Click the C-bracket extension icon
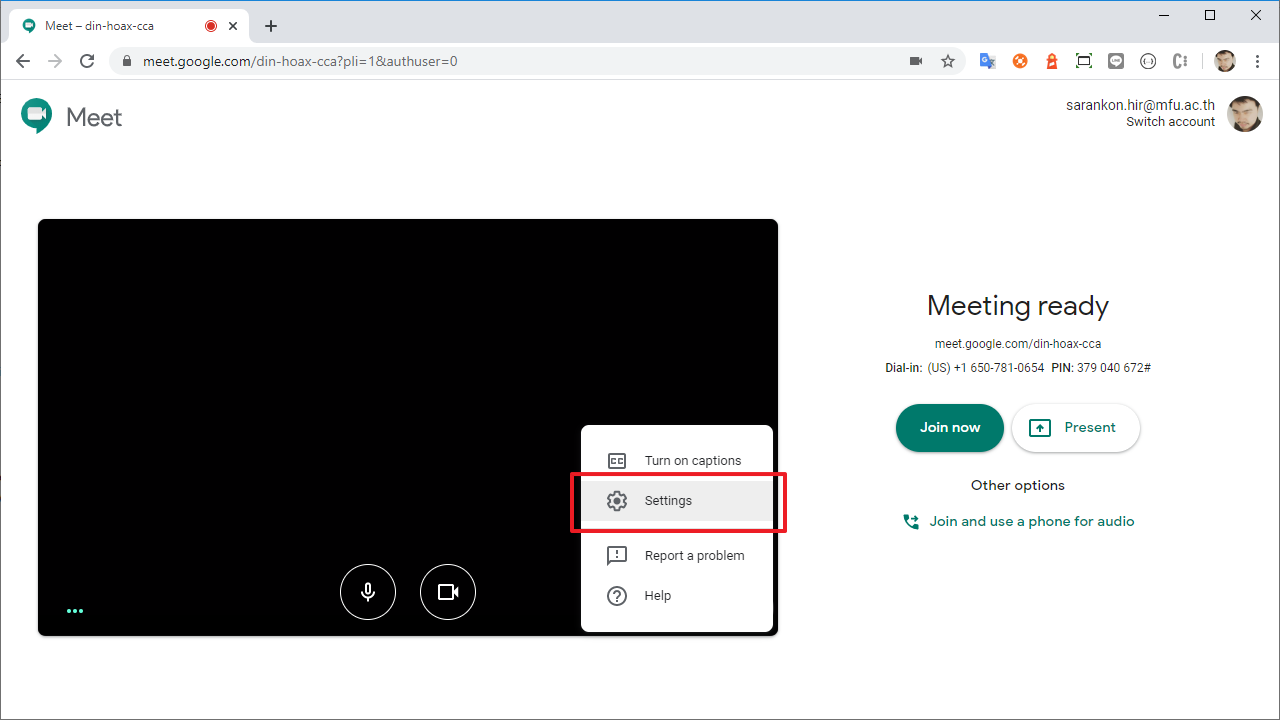This screenshot has height=720, width=1280. (1180, 61)
